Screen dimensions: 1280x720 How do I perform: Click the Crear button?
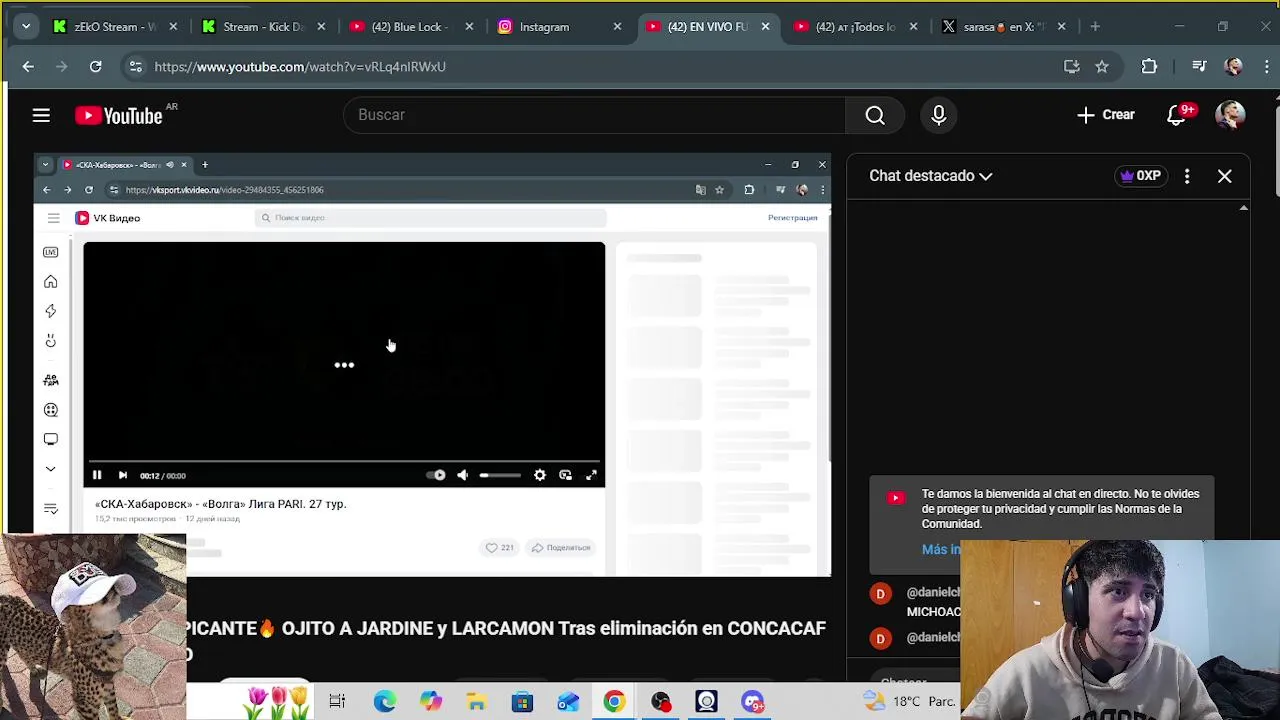pos(1105,115)
